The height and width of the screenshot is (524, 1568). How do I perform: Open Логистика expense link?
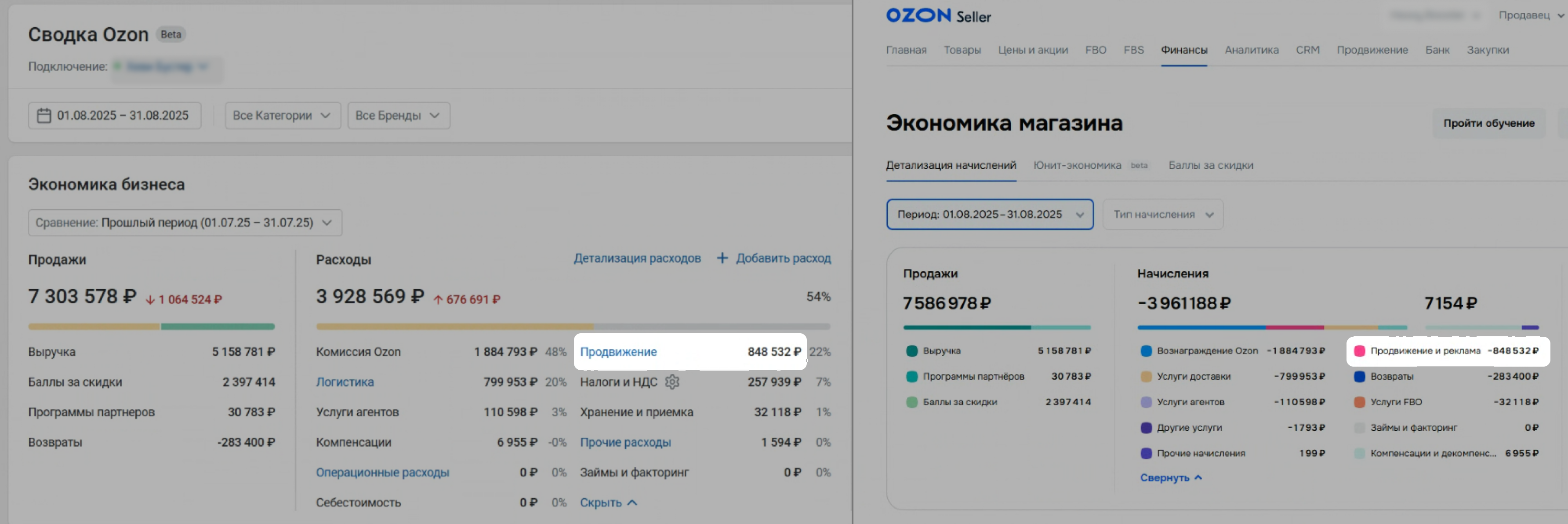point(345,382)
